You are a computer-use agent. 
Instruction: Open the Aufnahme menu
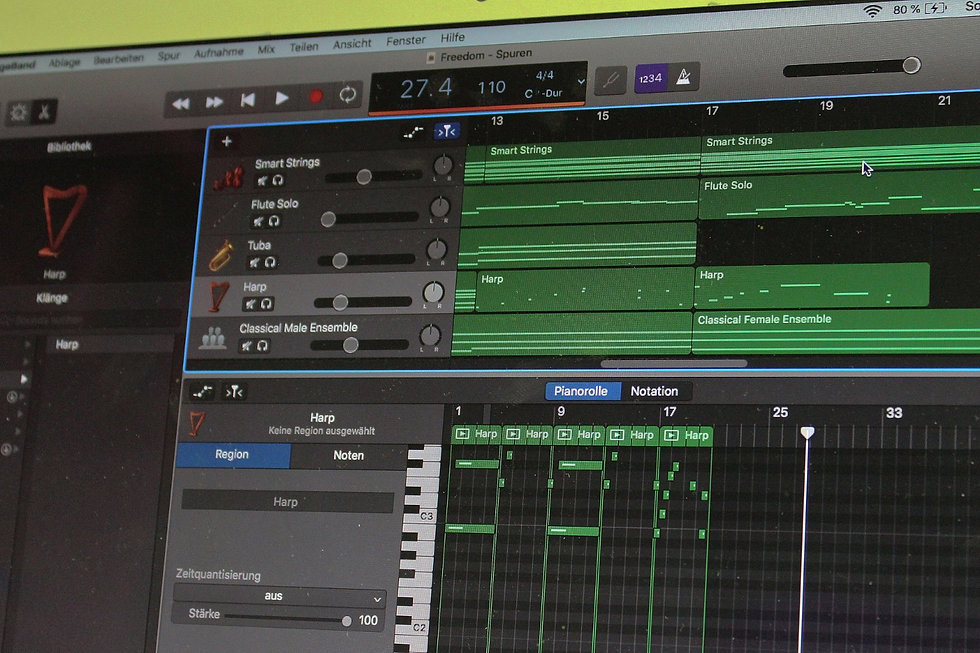coord(219,52)
